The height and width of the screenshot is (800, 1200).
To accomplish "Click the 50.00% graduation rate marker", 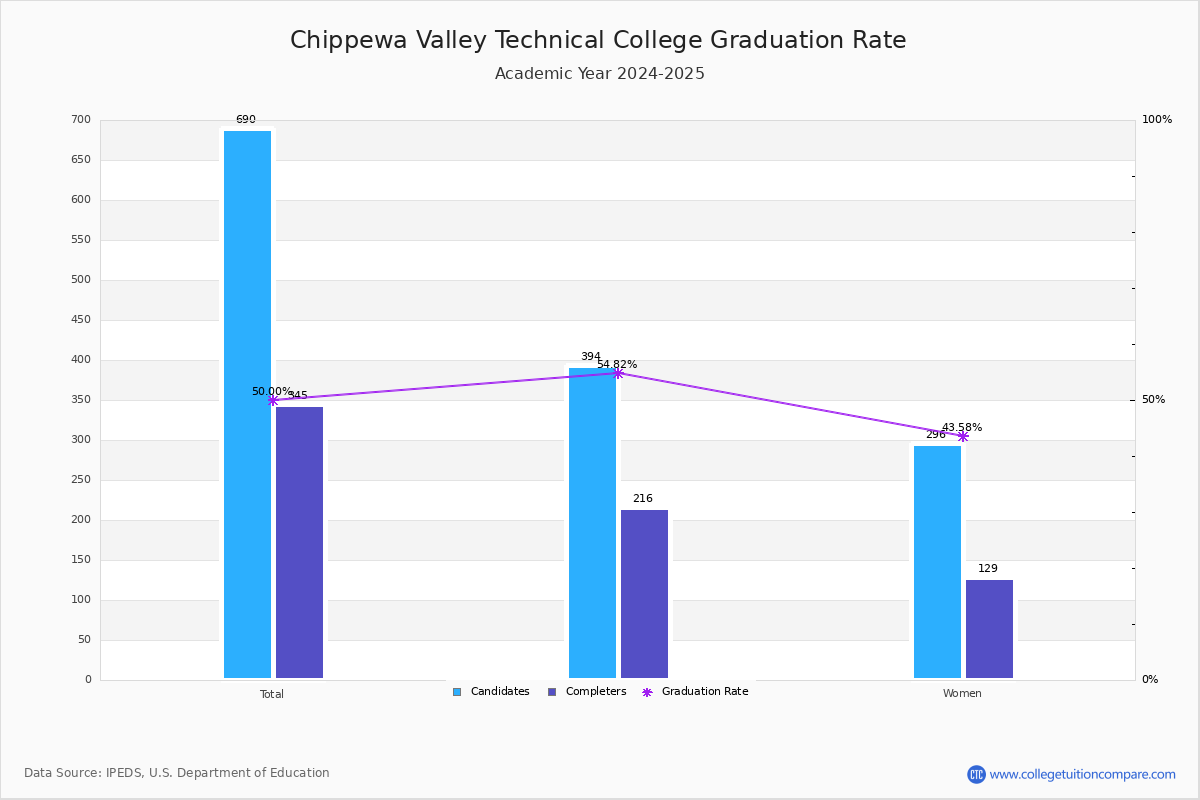I will (273, 400).
